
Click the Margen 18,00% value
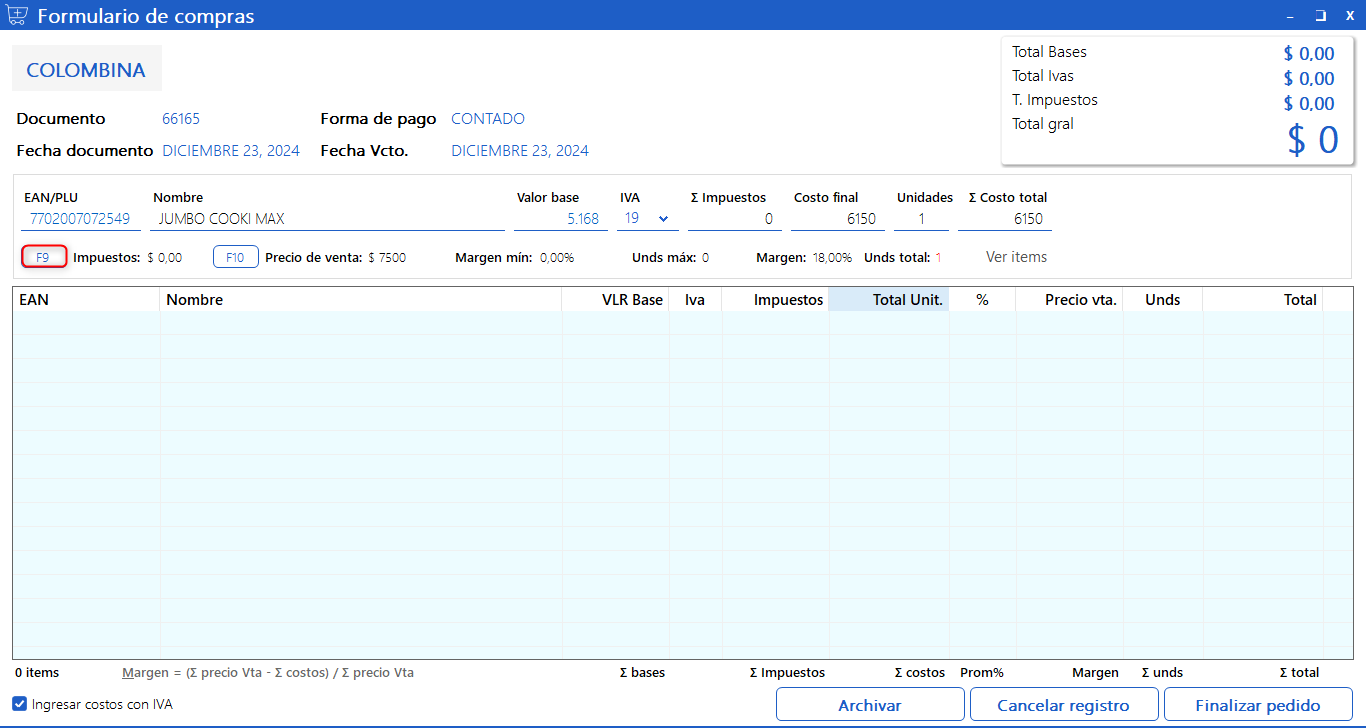click(832, 257)
